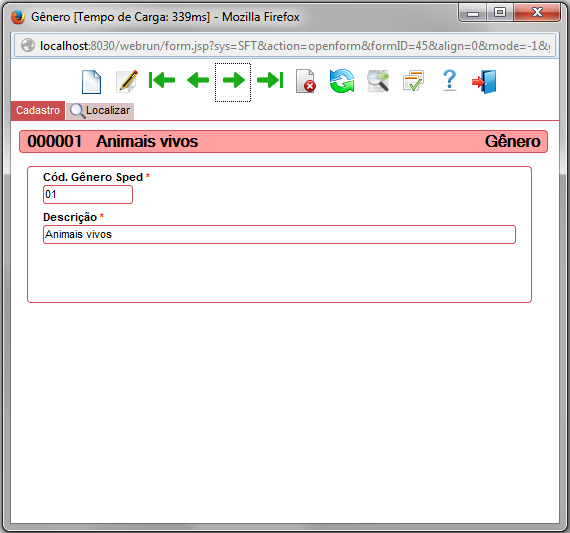Click the Descrição text field

279,235
